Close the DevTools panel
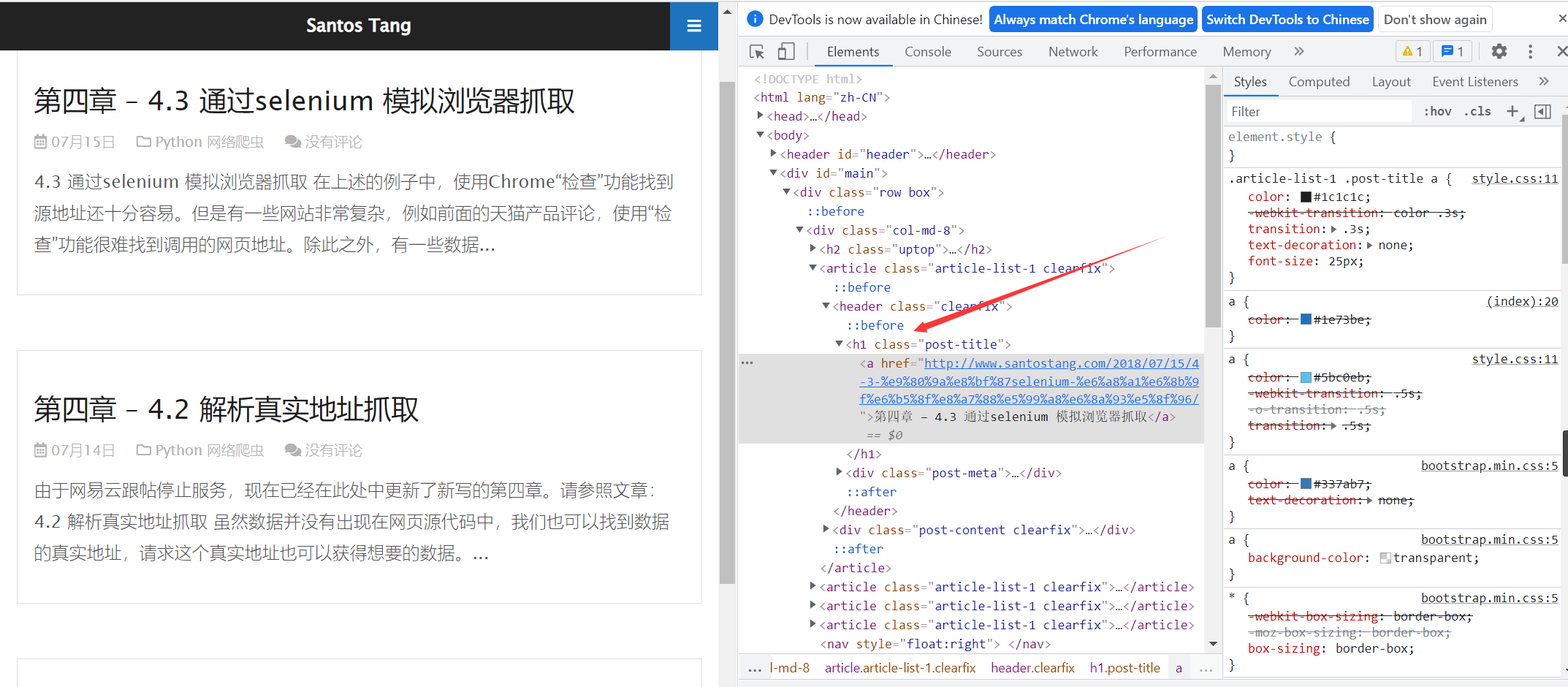Viewport: 1568px width, 687px height. tap(1561, 51)
